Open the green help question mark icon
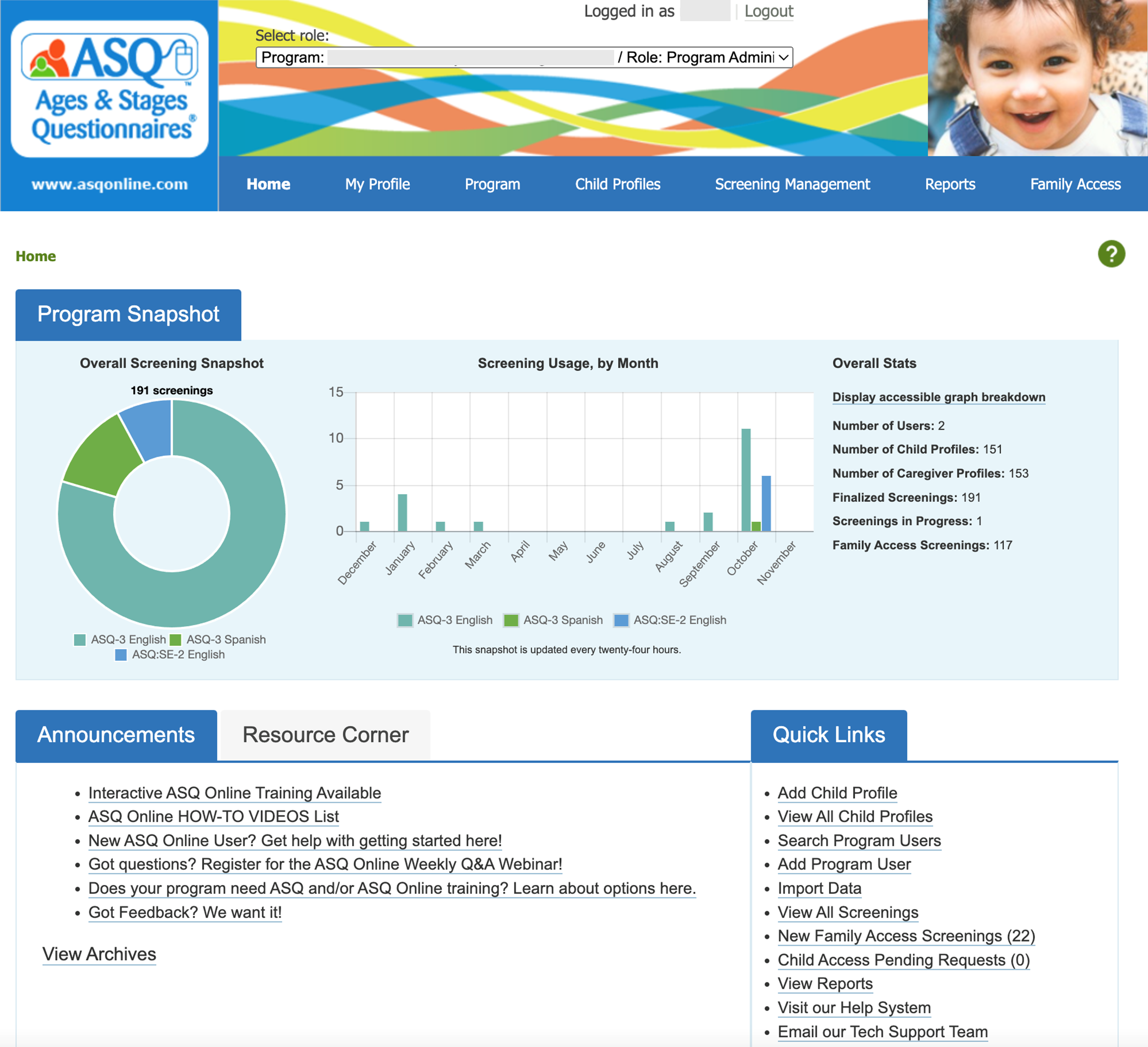1148x1047 pixels. 1111,254
